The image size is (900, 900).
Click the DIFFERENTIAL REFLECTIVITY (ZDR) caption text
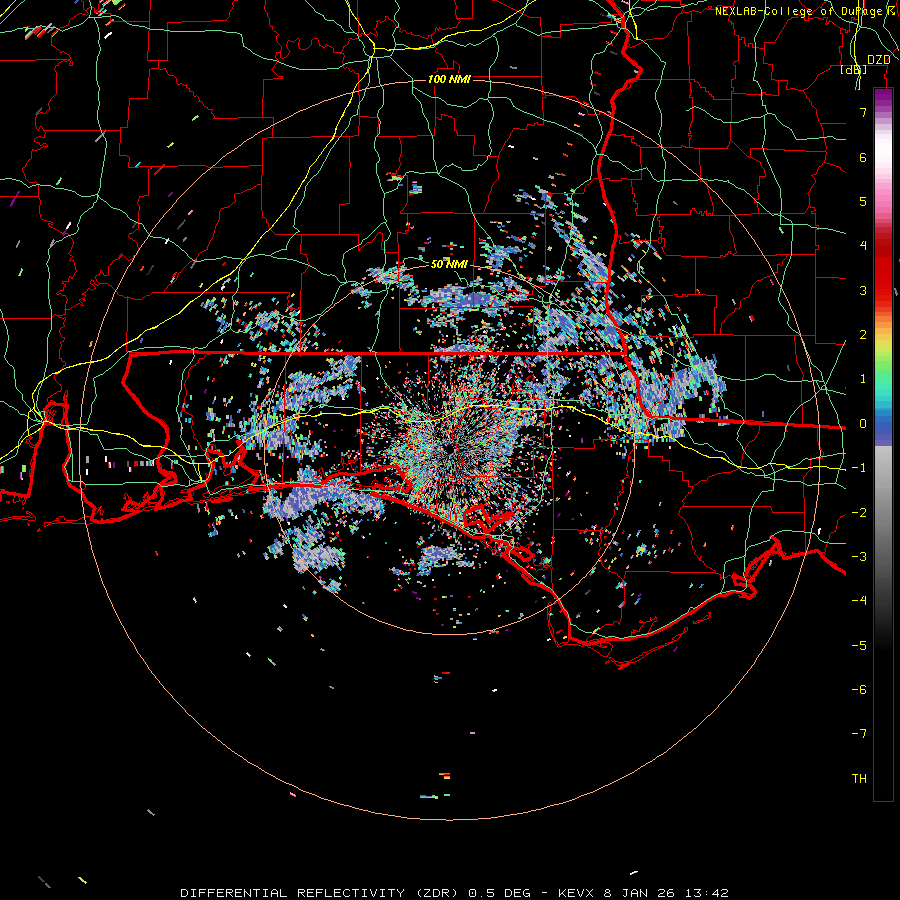point(320,893)
